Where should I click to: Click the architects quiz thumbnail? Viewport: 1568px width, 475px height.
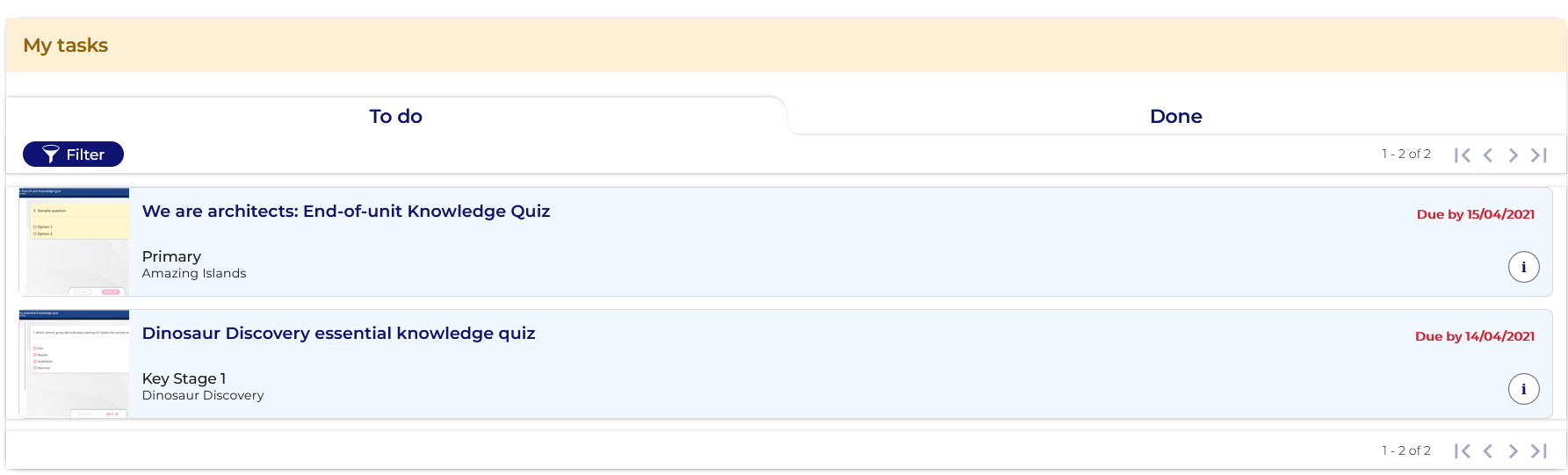[75, 241]
